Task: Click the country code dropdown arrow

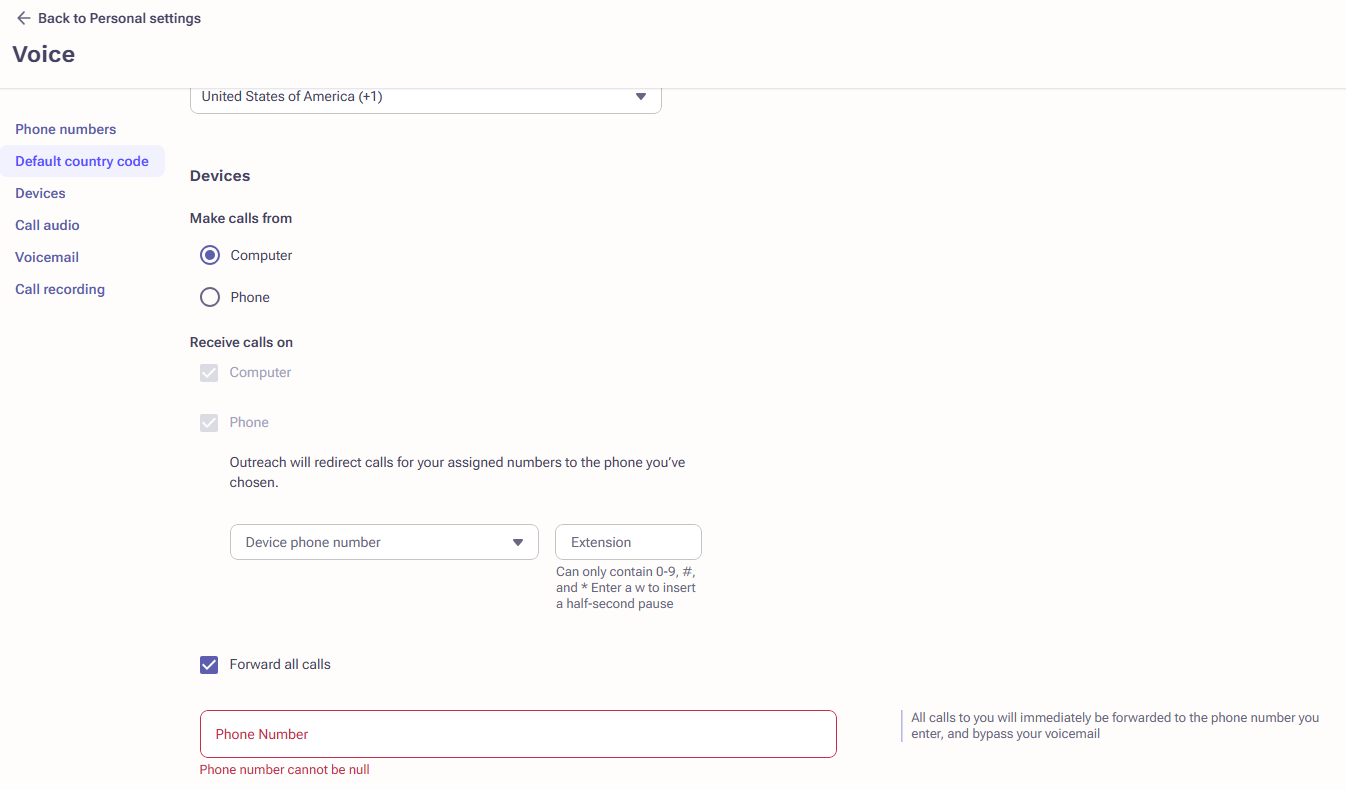Action: (x=641, y=97)
